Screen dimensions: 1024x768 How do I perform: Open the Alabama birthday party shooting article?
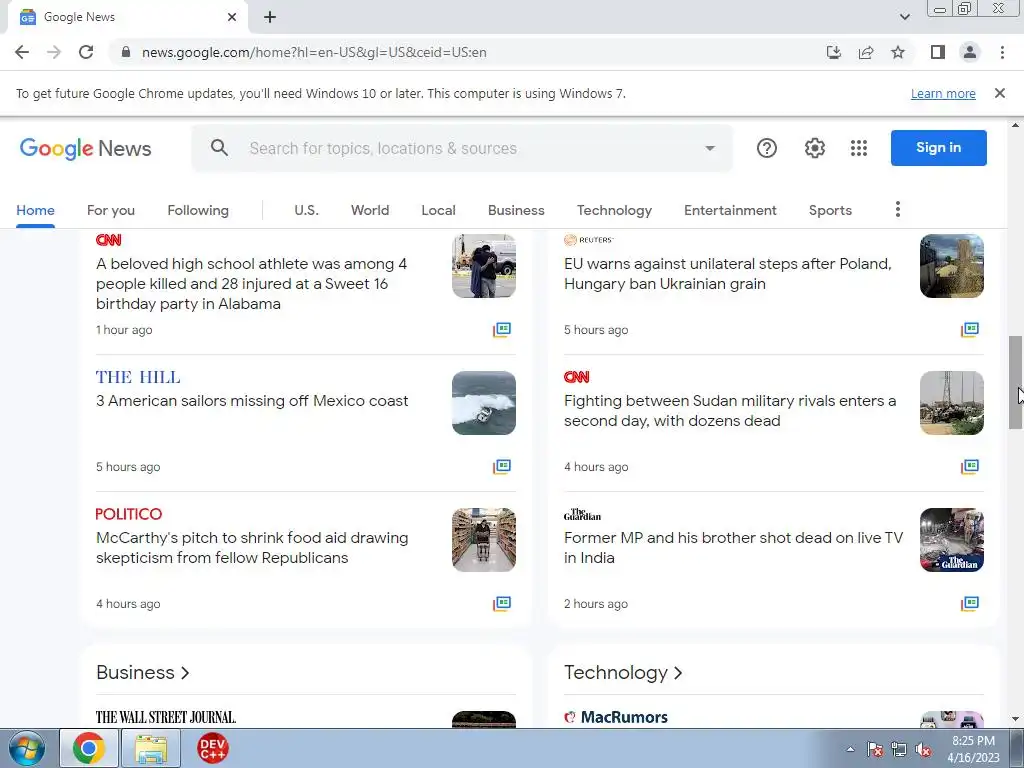click(251, 283)
